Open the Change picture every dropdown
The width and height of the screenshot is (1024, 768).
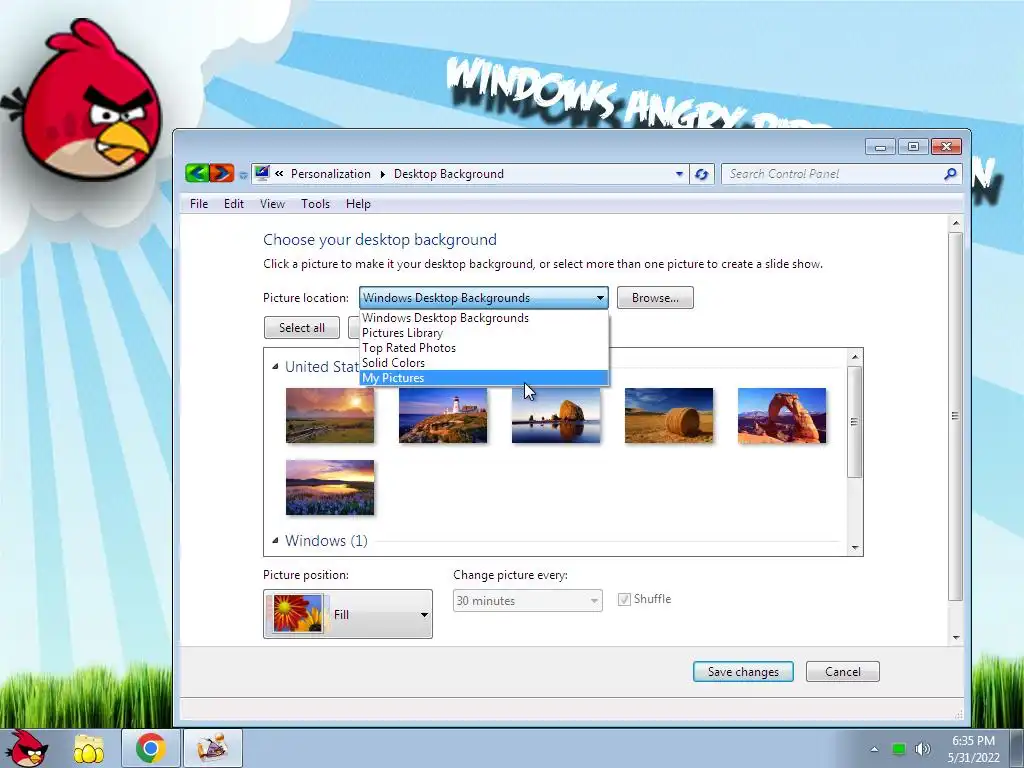(528, 600)
